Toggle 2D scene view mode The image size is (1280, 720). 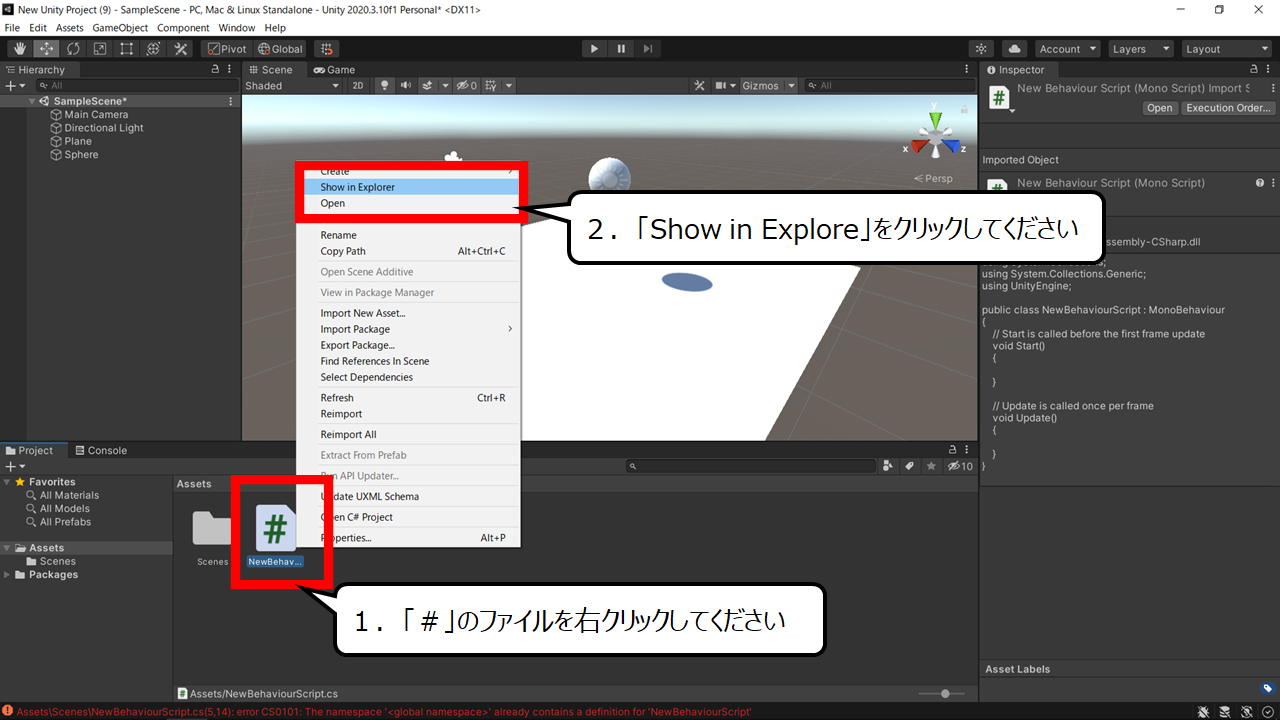tap(358, 86)
